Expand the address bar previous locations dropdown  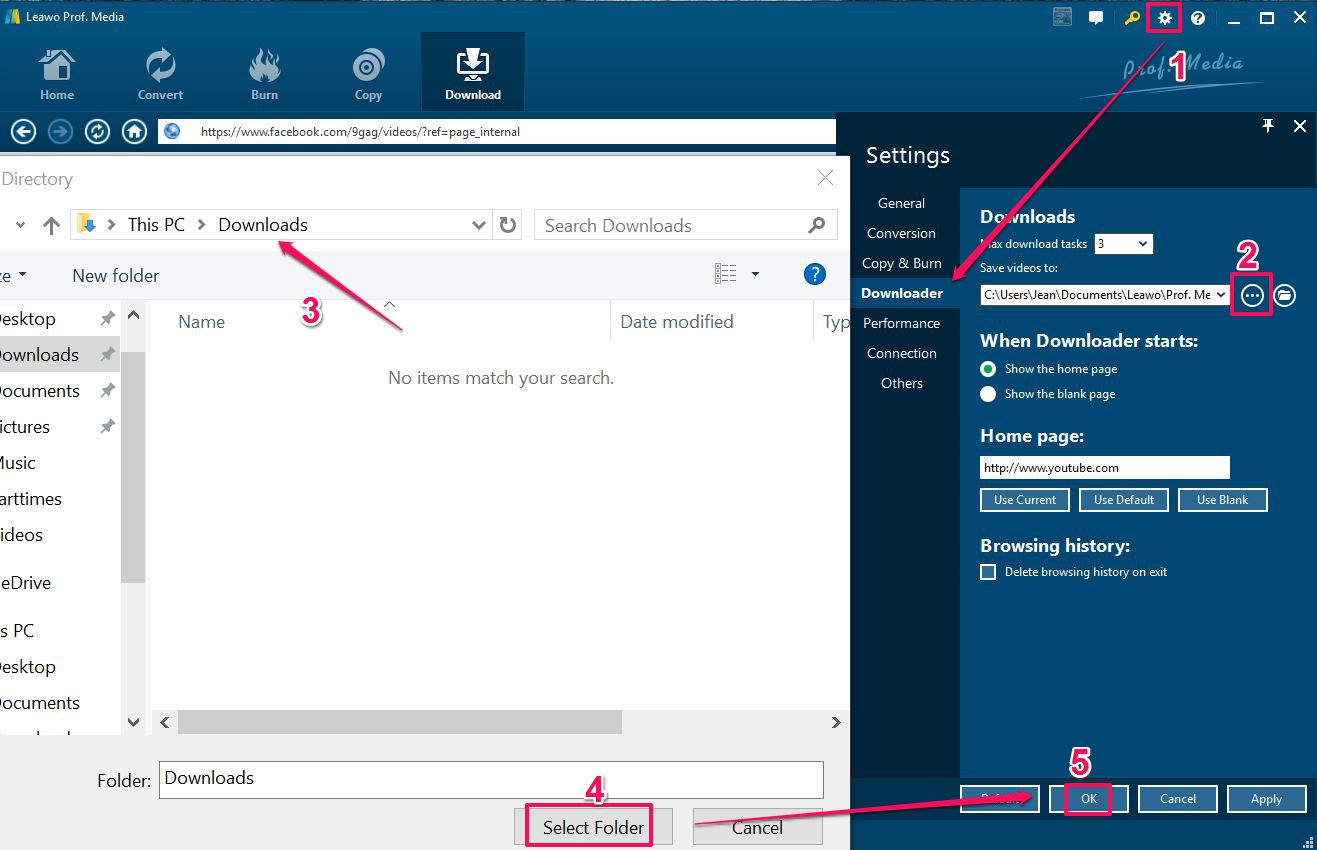(x=479, y=225)
